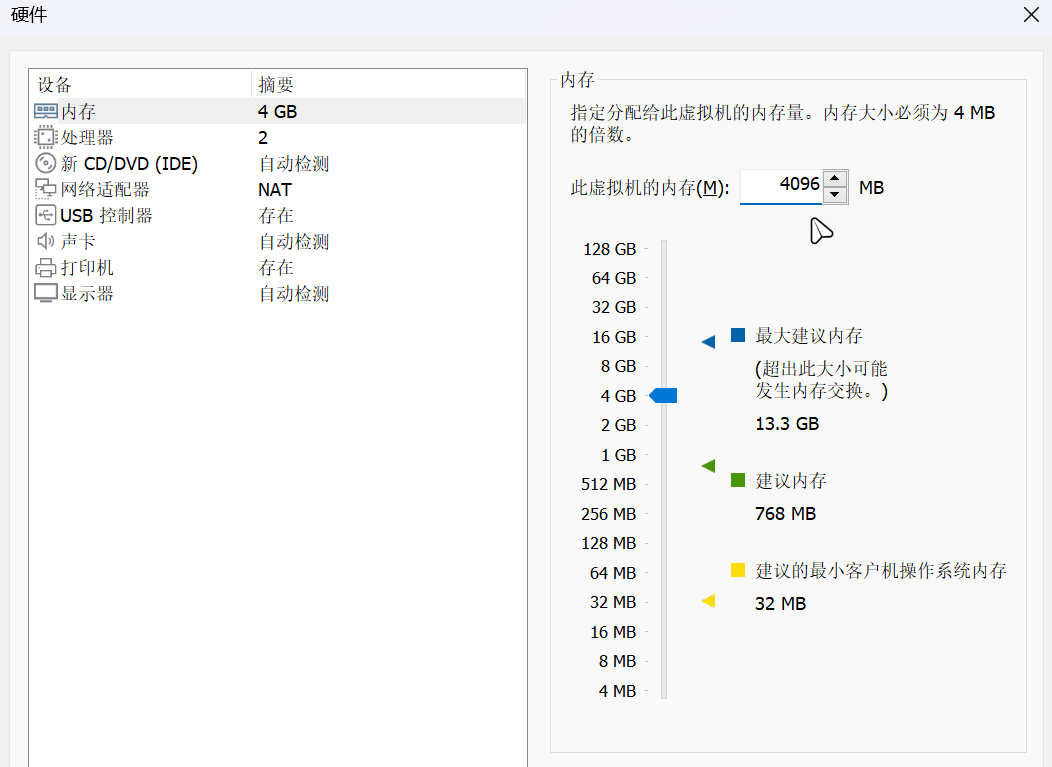Screen dimensions: 1052x767
Task: Select the 打印机 row
Action: point(277,267)
